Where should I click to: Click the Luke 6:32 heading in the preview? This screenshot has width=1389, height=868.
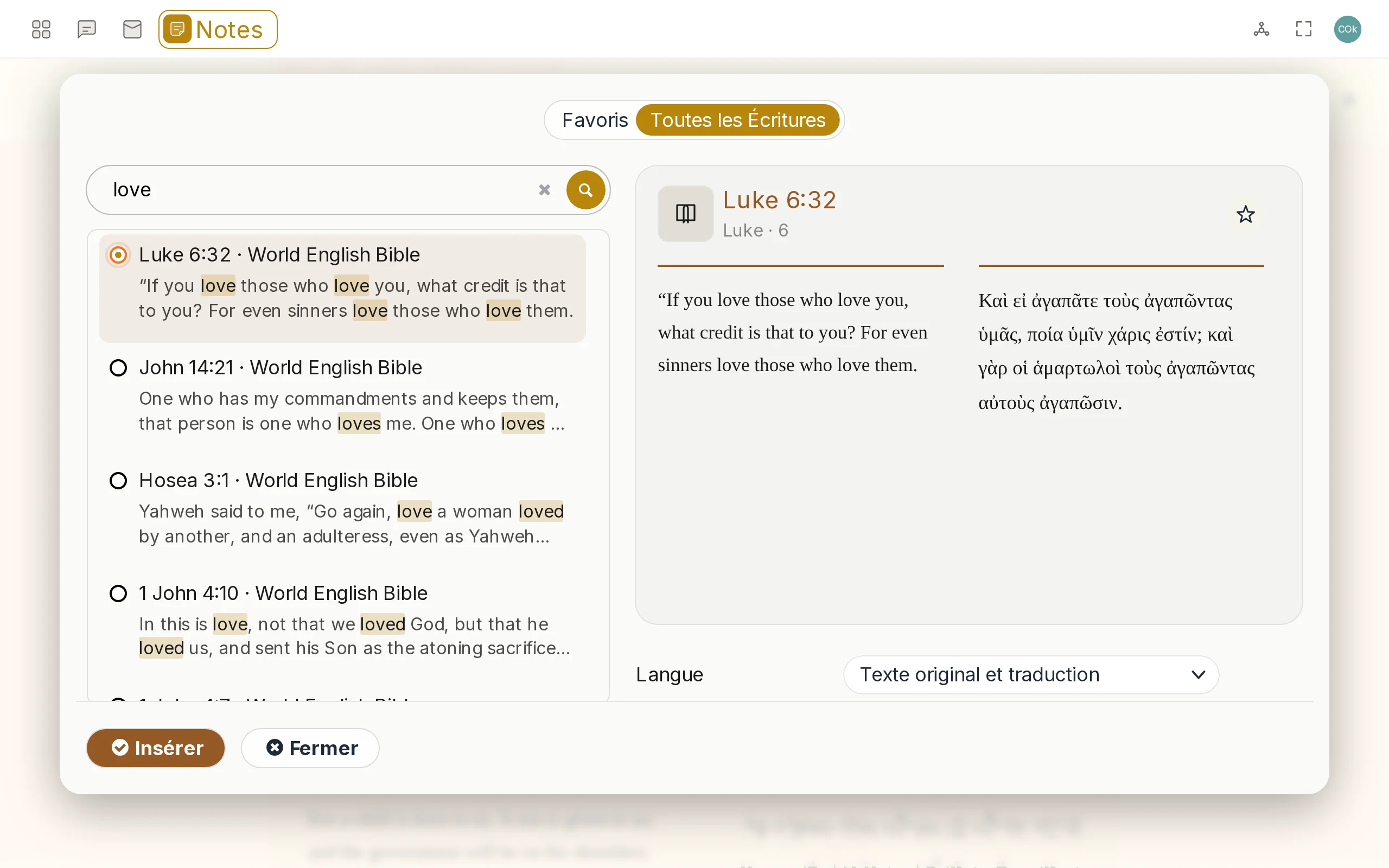(x=779, y=200)
